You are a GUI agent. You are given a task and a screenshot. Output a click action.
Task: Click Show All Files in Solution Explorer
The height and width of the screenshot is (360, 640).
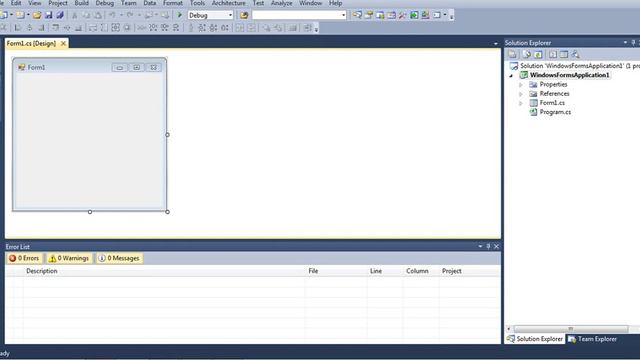(x=527, y=54)
